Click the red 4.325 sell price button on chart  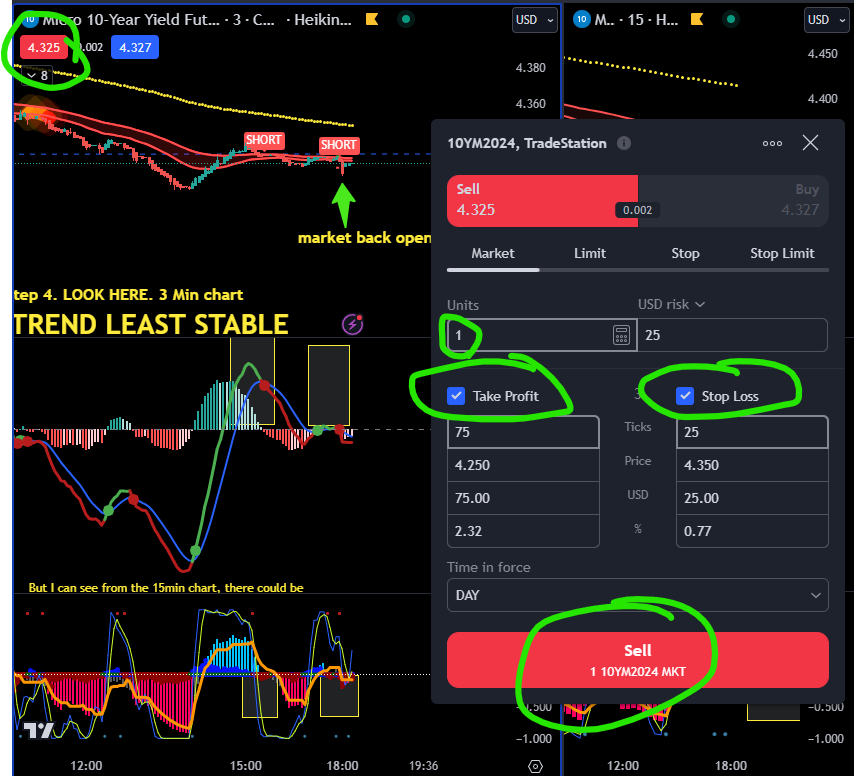pos(44,47)
